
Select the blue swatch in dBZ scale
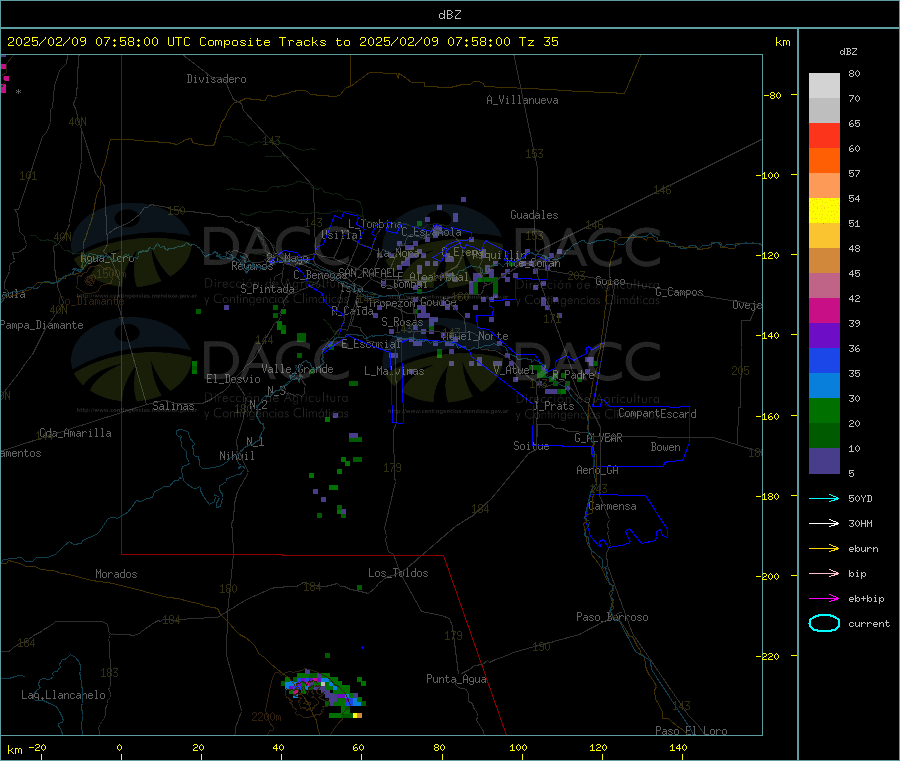tap(824, 360)
